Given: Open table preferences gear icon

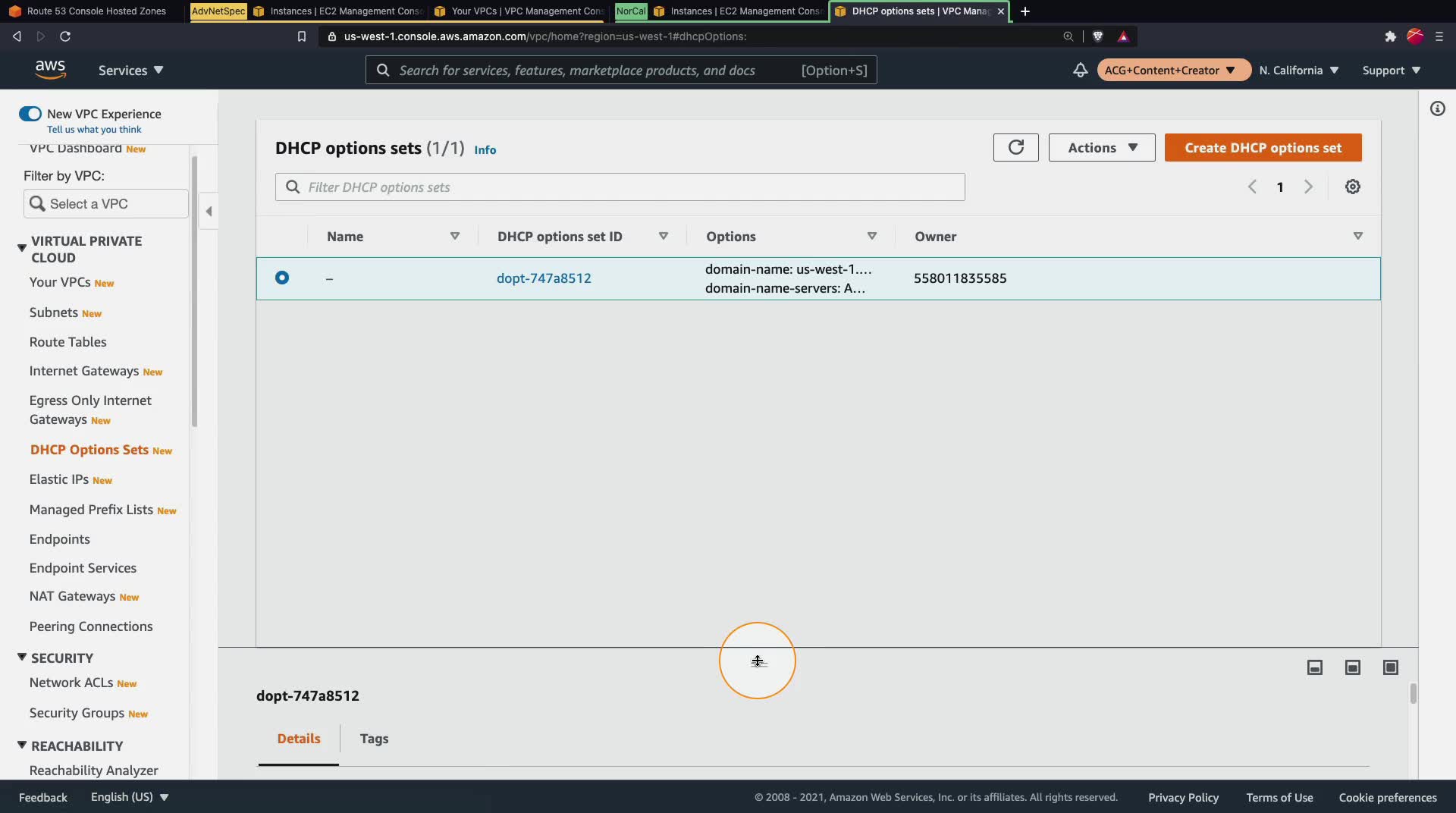Looking at the screenshot, I should [x=1353, y=187].
